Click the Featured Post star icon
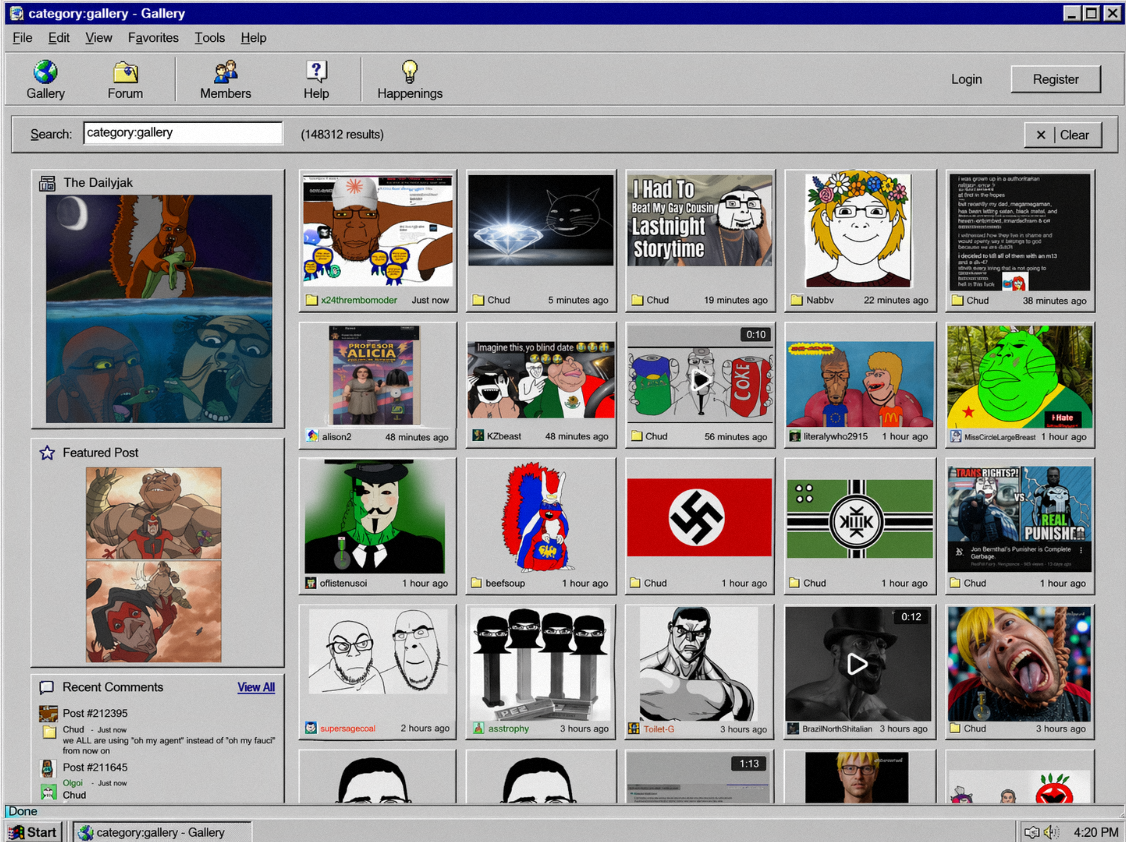Viewport: 1126px width, 842px height. click(x=47, y=453)
